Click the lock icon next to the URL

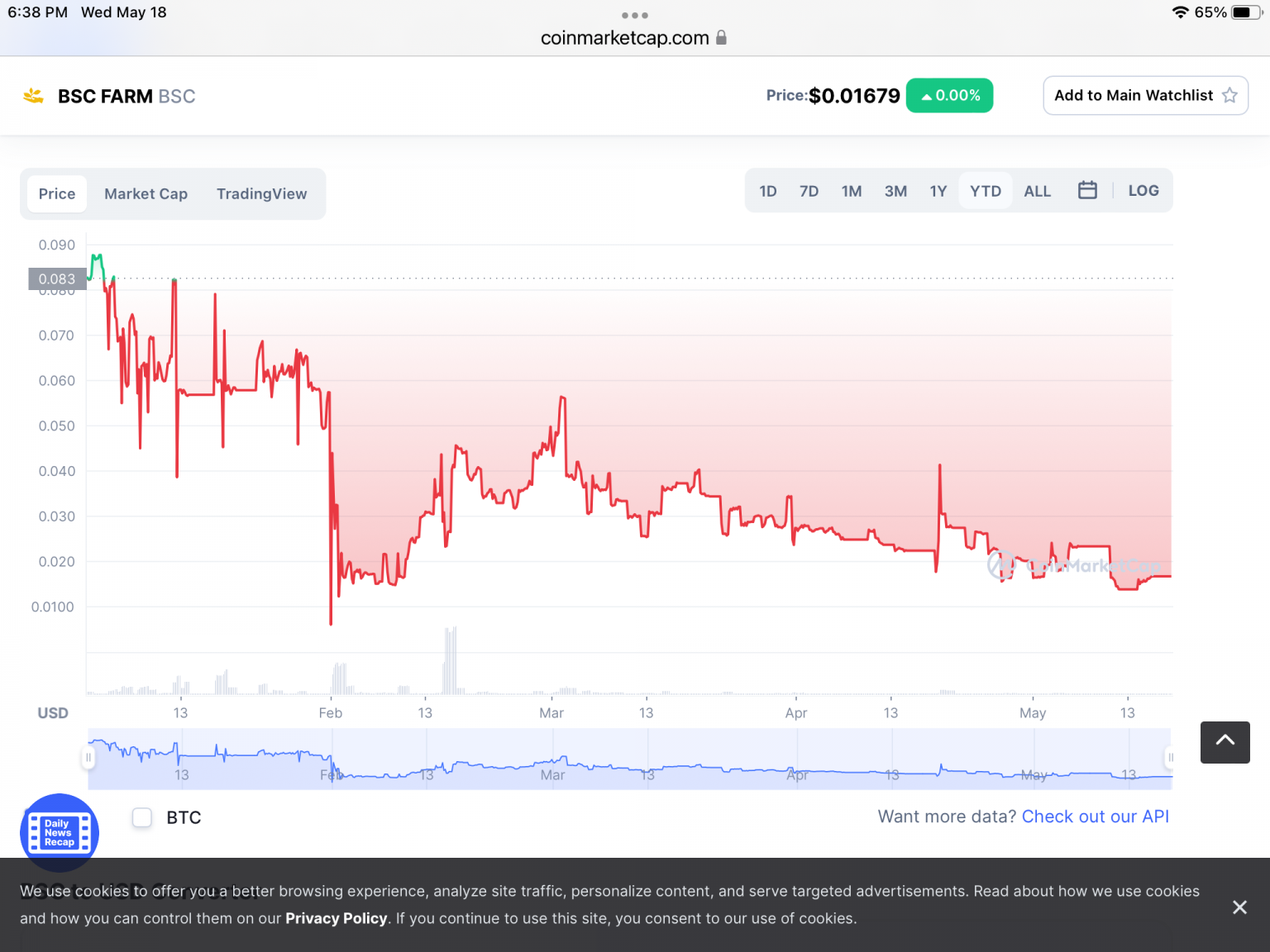[721, 37]
